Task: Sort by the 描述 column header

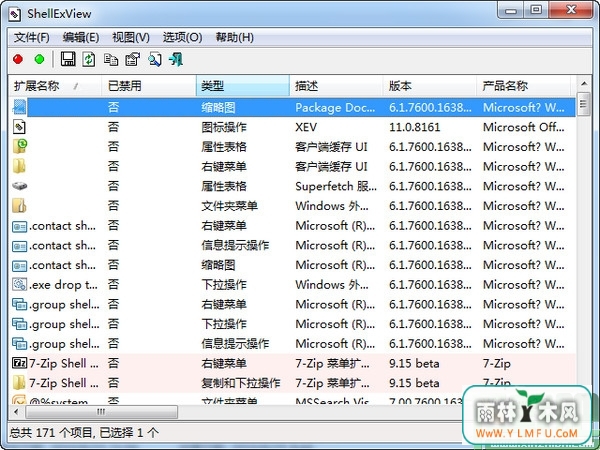Action: pos(336,86)
